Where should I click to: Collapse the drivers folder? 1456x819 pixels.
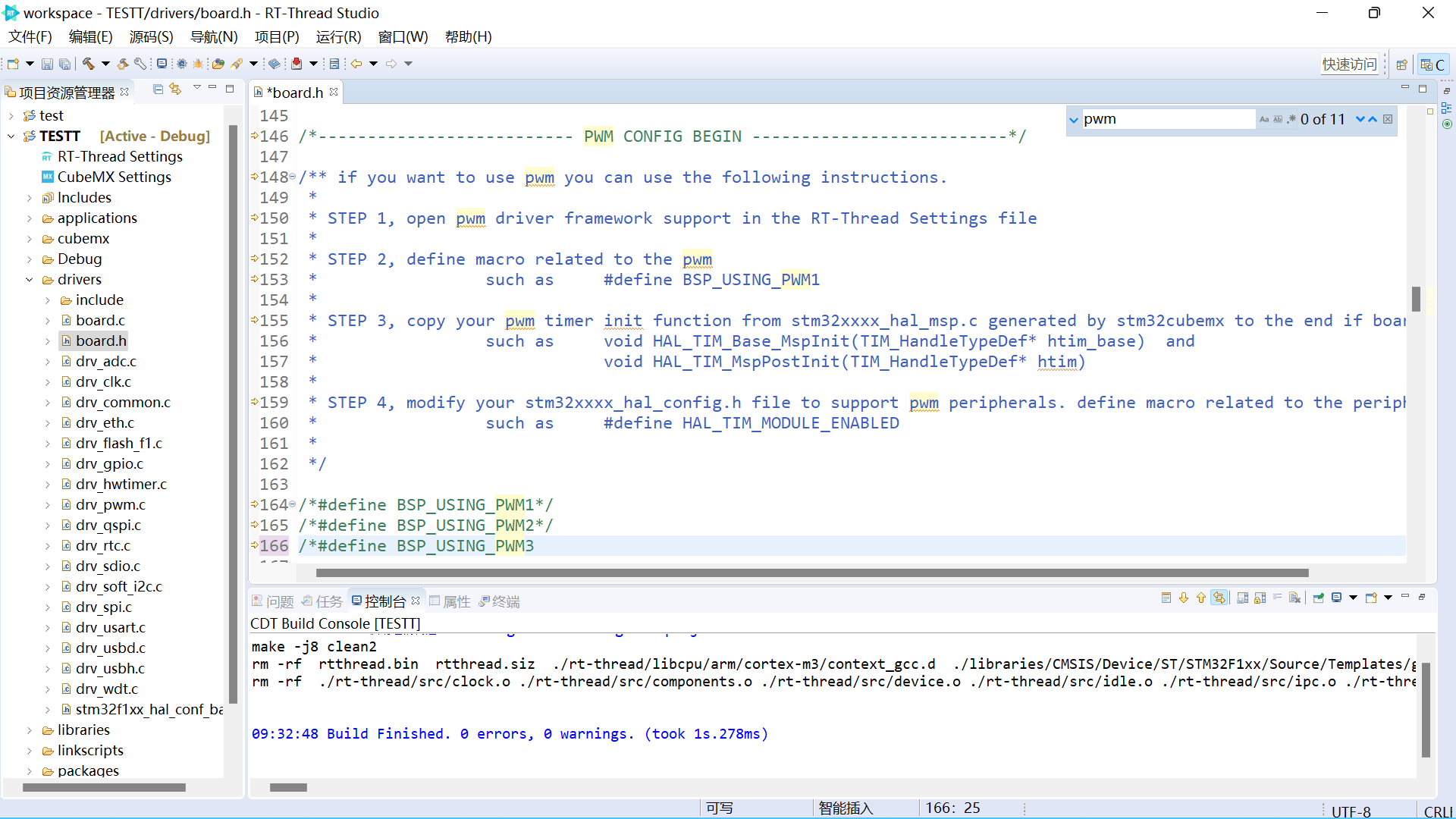point(30,280)
